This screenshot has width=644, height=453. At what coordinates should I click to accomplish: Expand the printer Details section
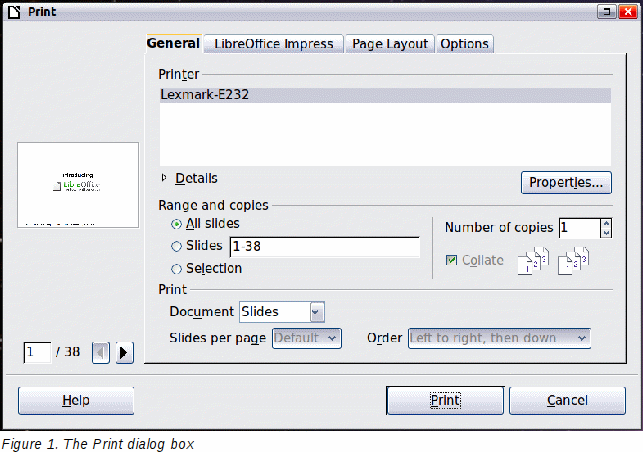coord(164,178)
